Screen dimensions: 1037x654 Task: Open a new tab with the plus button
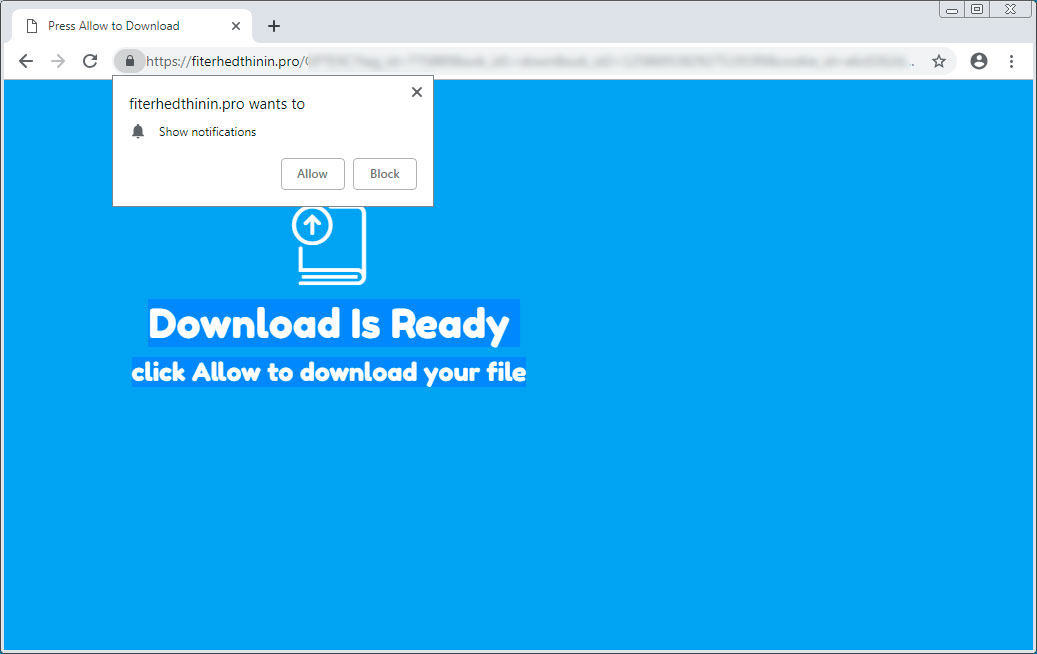(273, 25)
